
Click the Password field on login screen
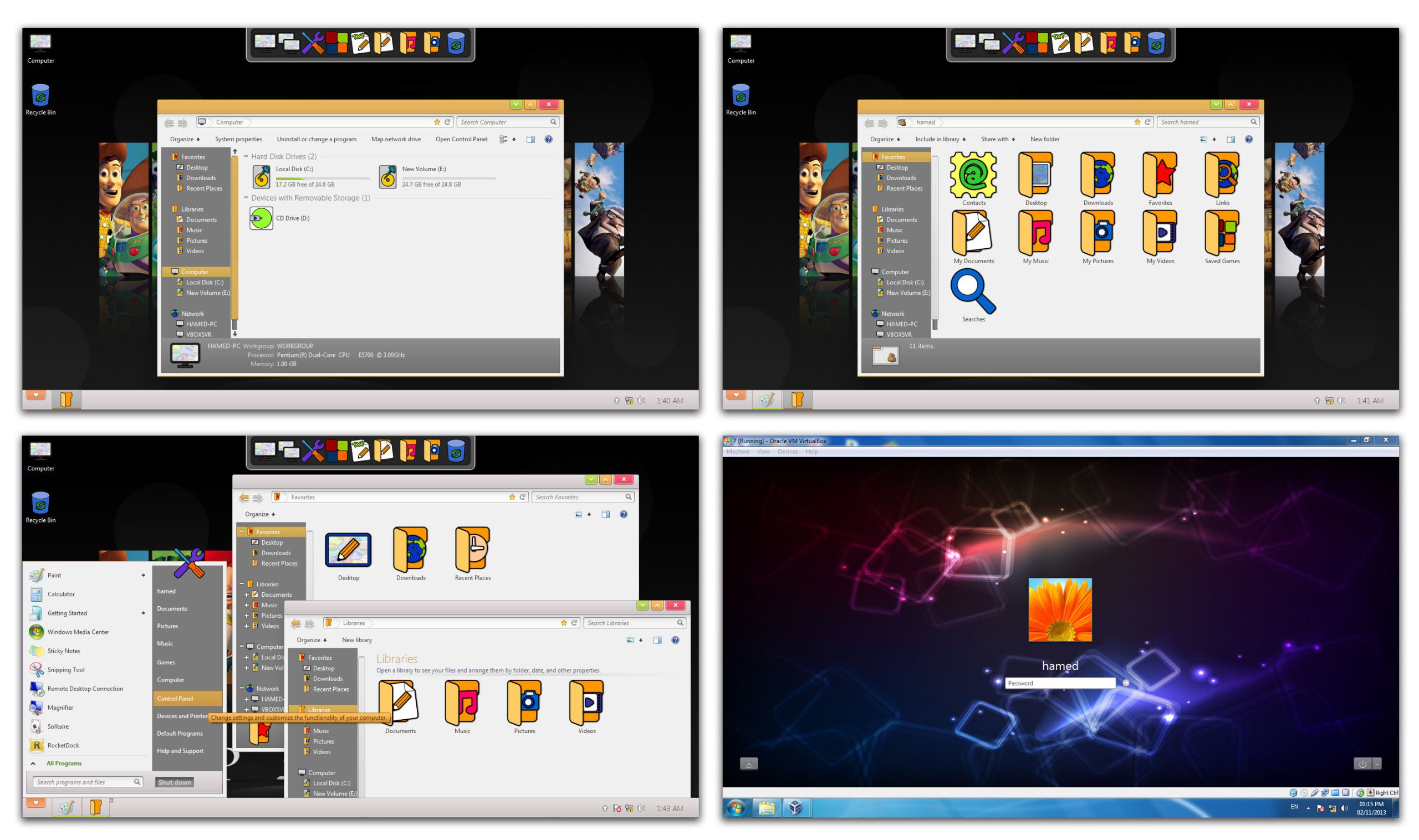(x=1059, y=683)
